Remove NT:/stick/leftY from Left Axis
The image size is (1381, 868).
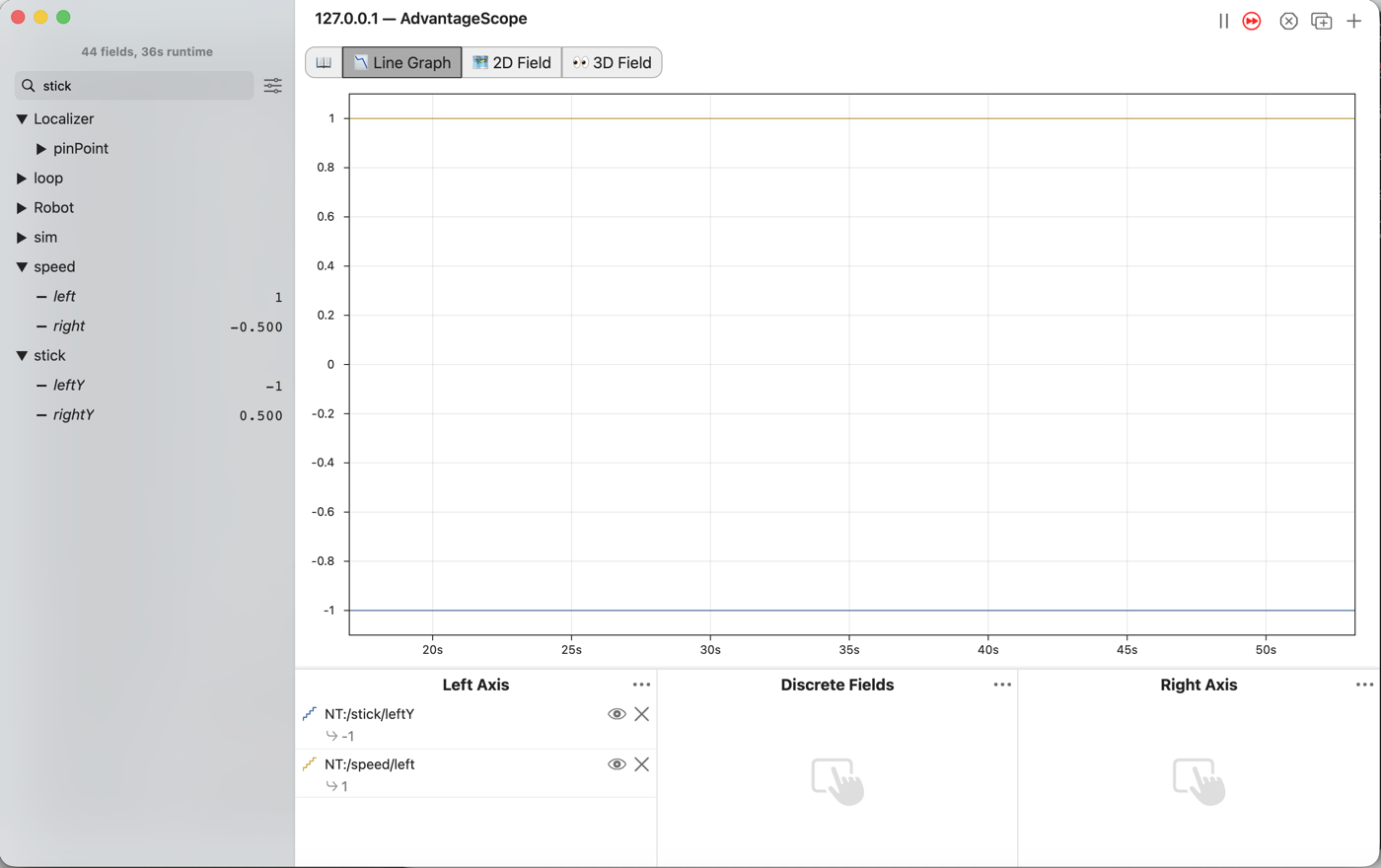click(x=642, y=714)
